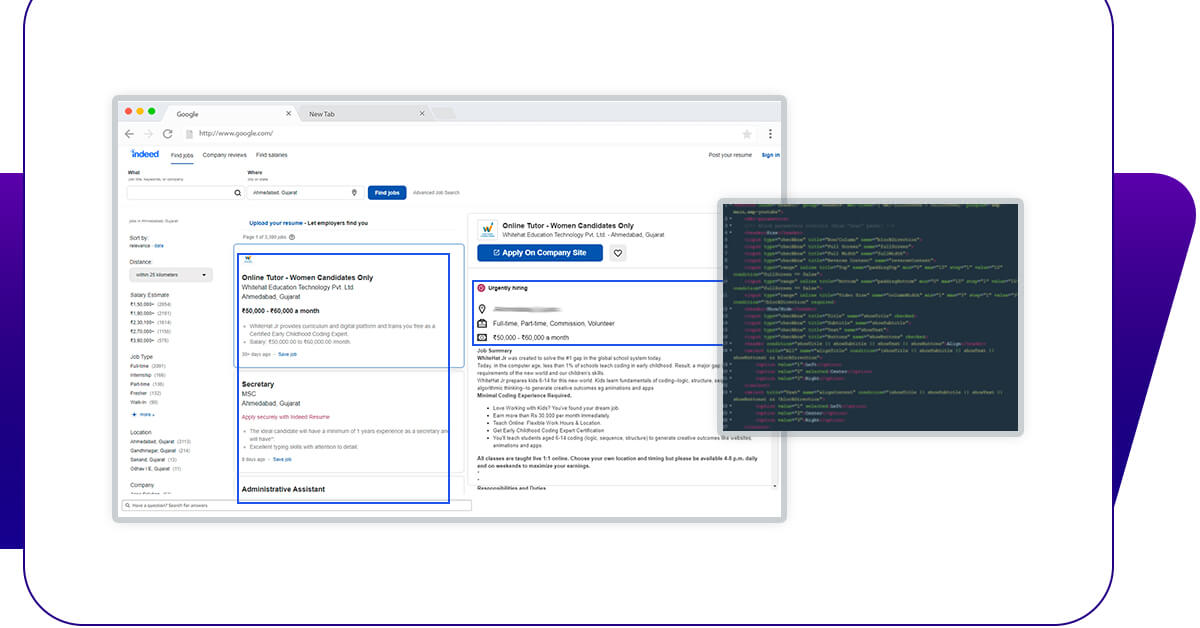Click Have a question search field
Image resolution: width=1200 pixels, height=628 pixels.
pyautogui.click(x=295, y=505)
